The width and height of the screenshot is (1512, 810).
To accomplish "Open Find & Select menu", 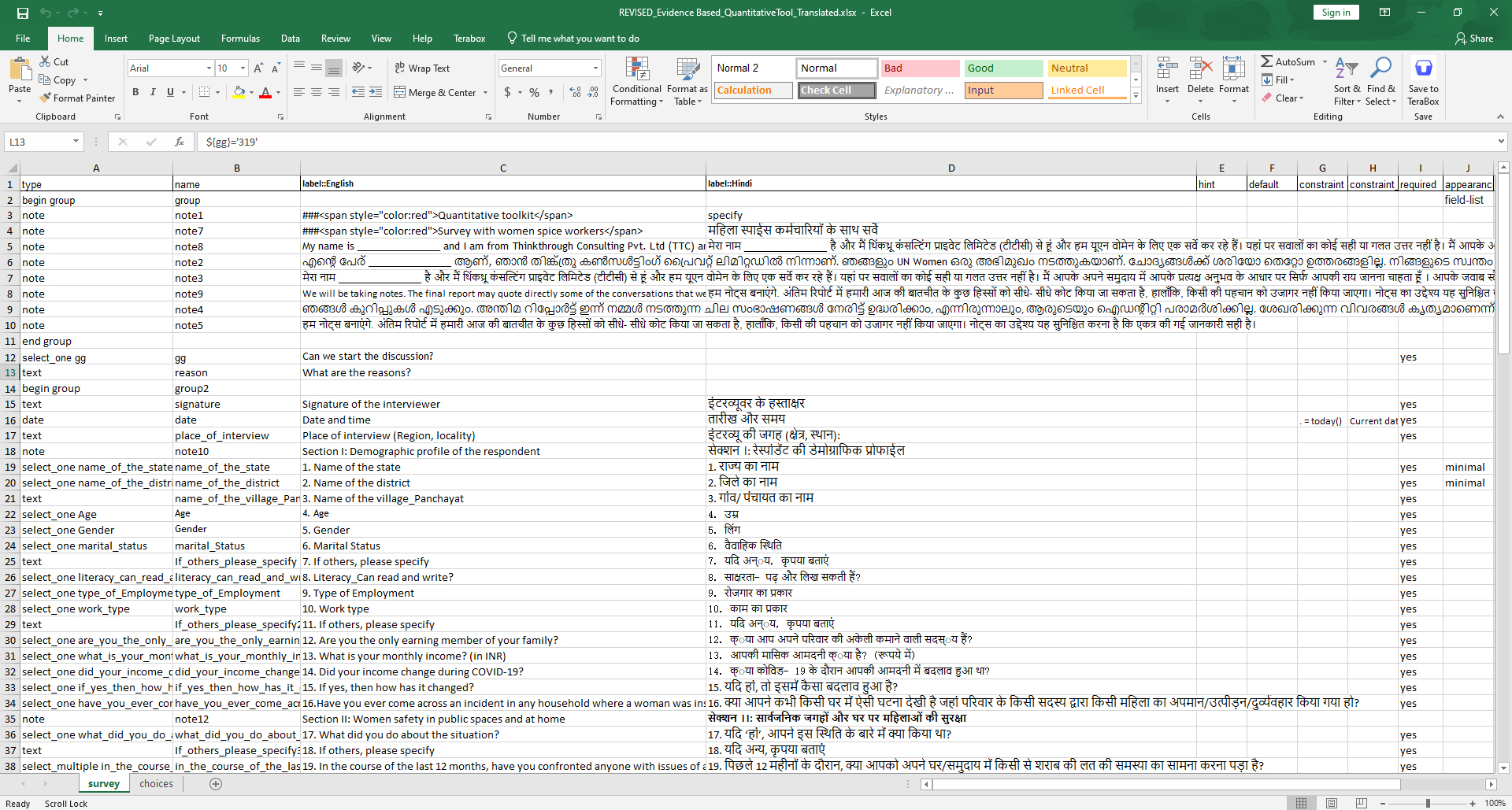I will click(1380, 81).
